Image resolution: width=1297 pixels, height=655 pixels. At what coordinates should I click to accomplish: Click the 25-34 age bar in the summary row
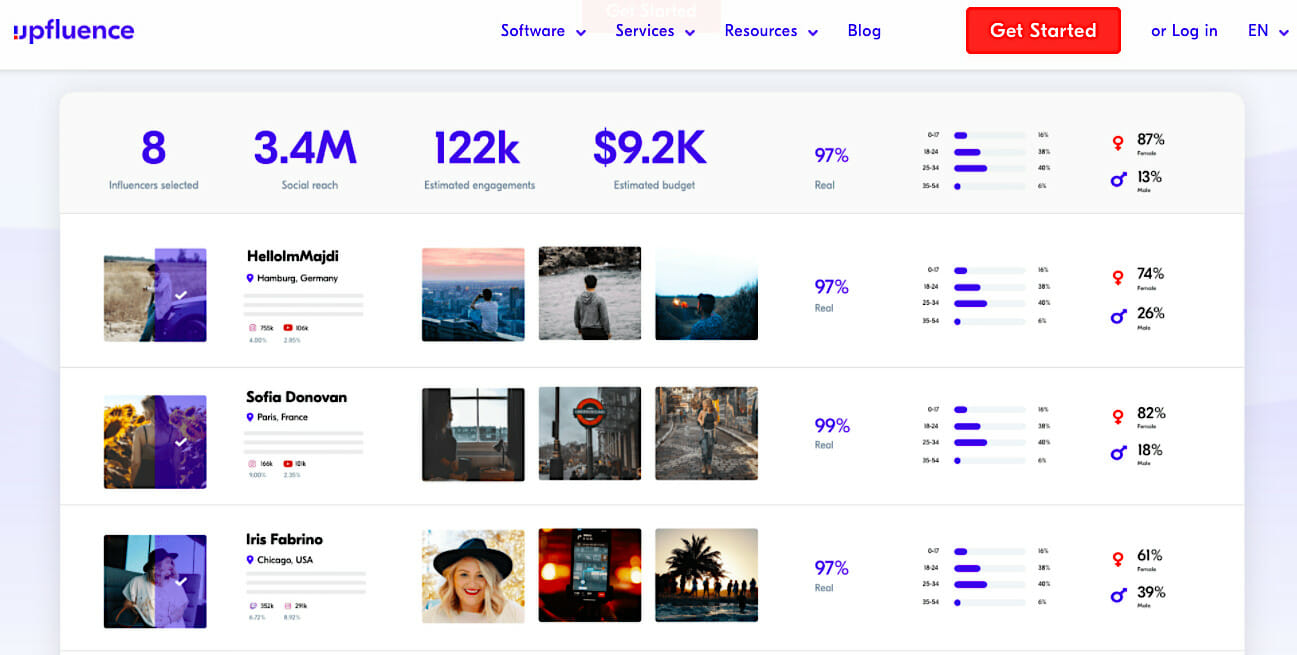pyautogui.click(x=971, y=169)
